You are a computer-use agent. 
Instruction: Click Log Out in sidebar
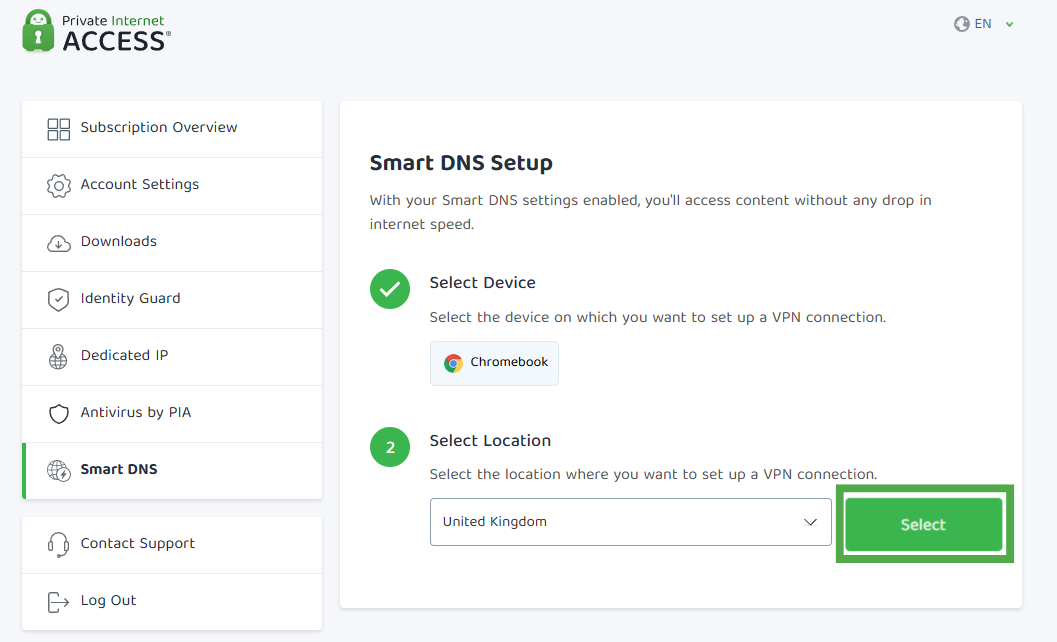(172, 602)
